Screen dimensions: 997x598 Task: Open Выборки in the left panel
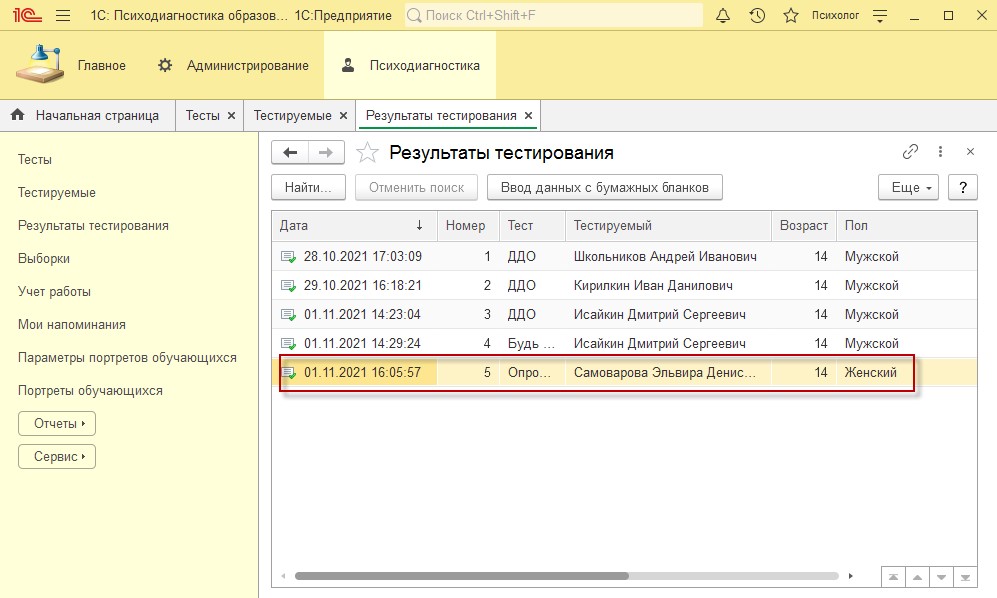[x=44, y=259]
